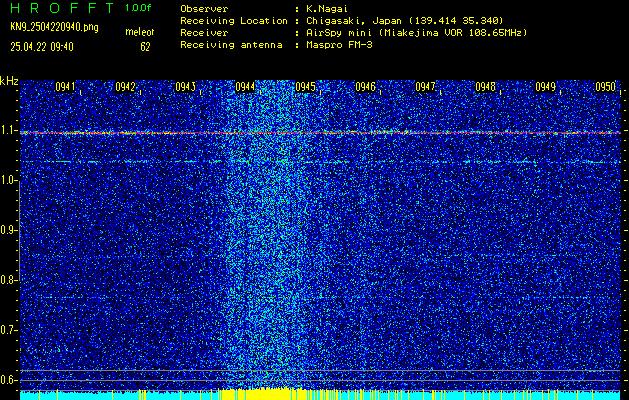629x400 pixels.
Task: Click the 0945 time marker
Action: (305, 87)
